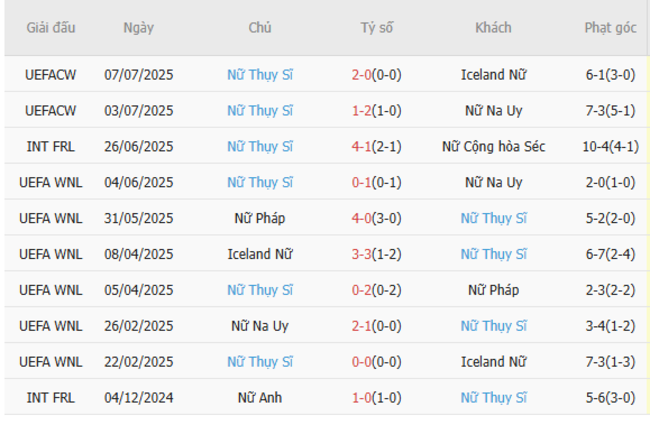650x425 pixels.
Task: Open the 'Nữ Anh' team link
Action: point(260,398)
